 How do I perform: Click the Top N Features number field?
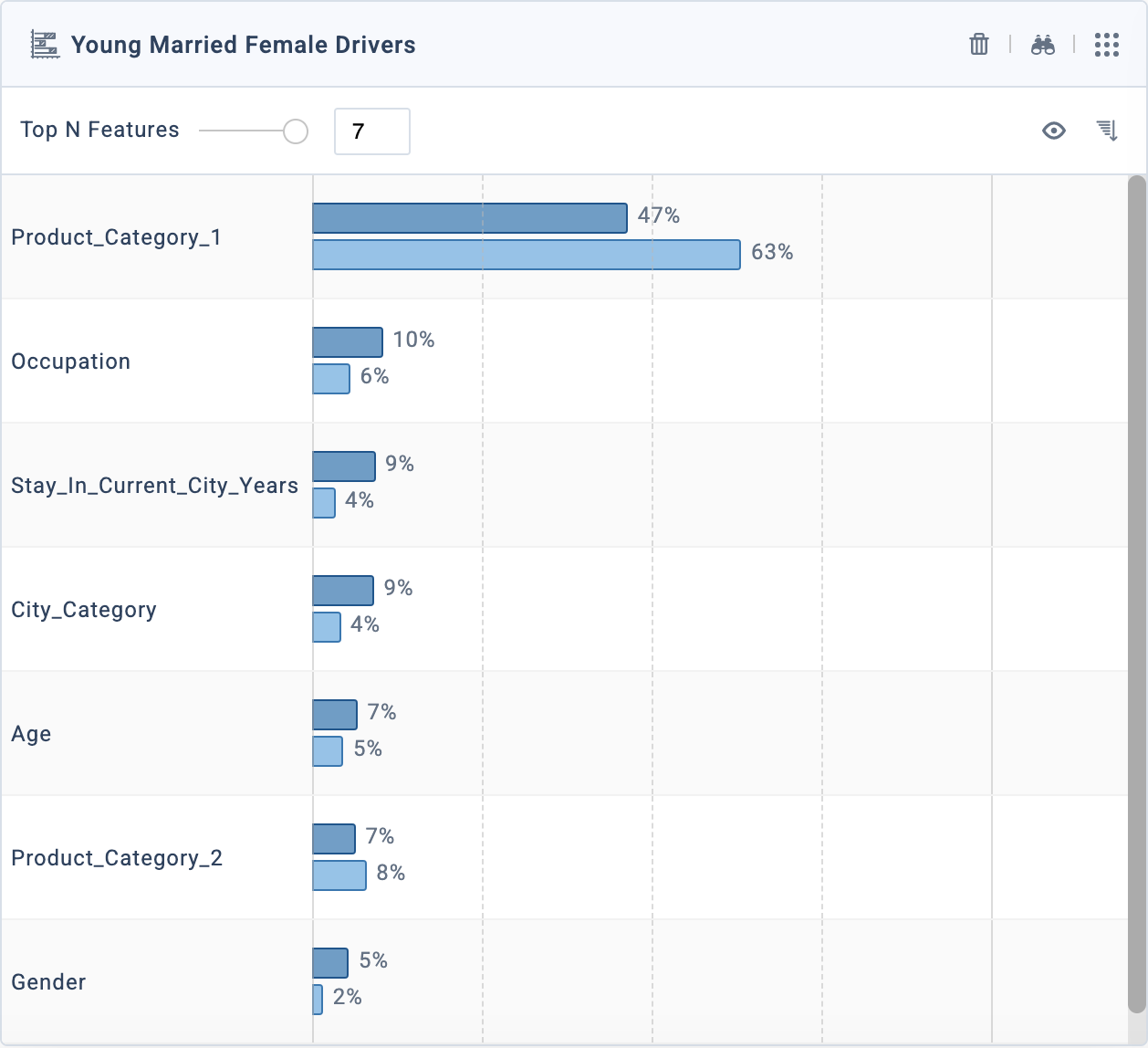click(371, 131)
